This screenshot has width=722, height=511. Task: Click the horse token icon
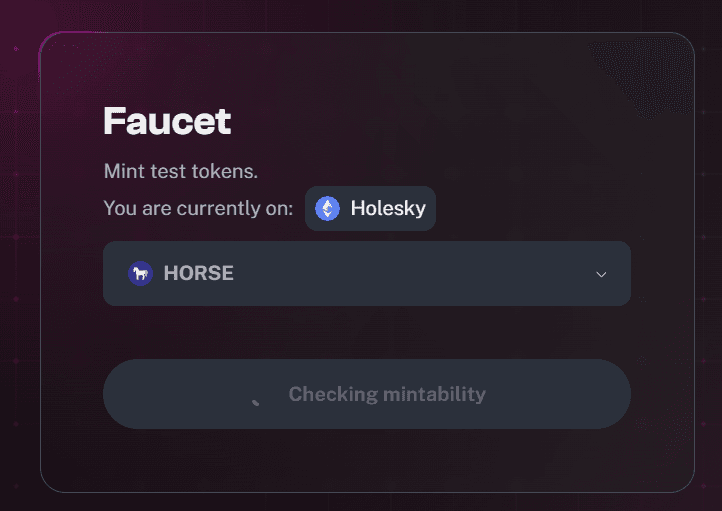click(140, 273)
